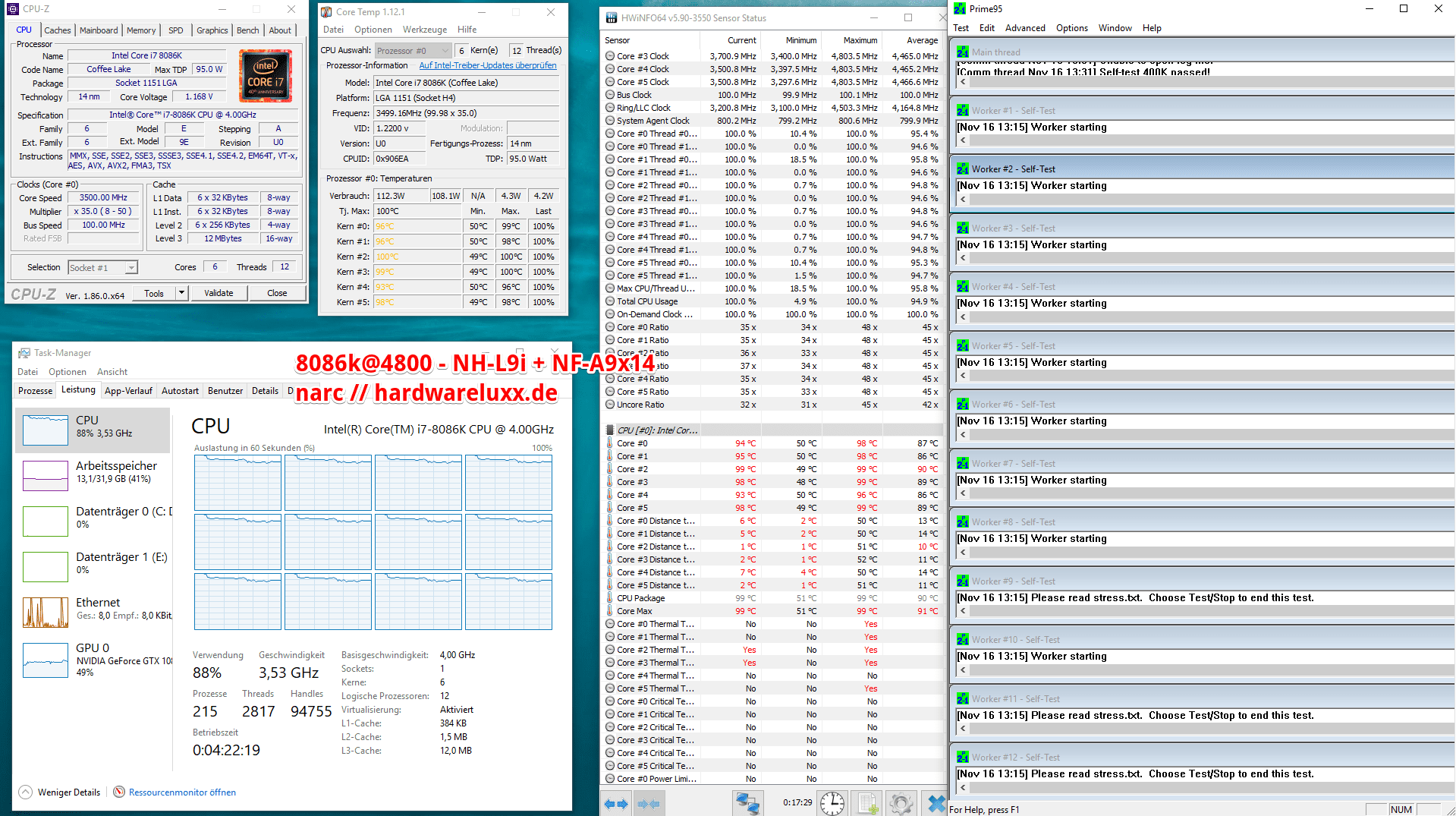Click 'On-Demand Clock' row in HWiNFO
This screenshot has height=816, width=1456.
[772, 314]
